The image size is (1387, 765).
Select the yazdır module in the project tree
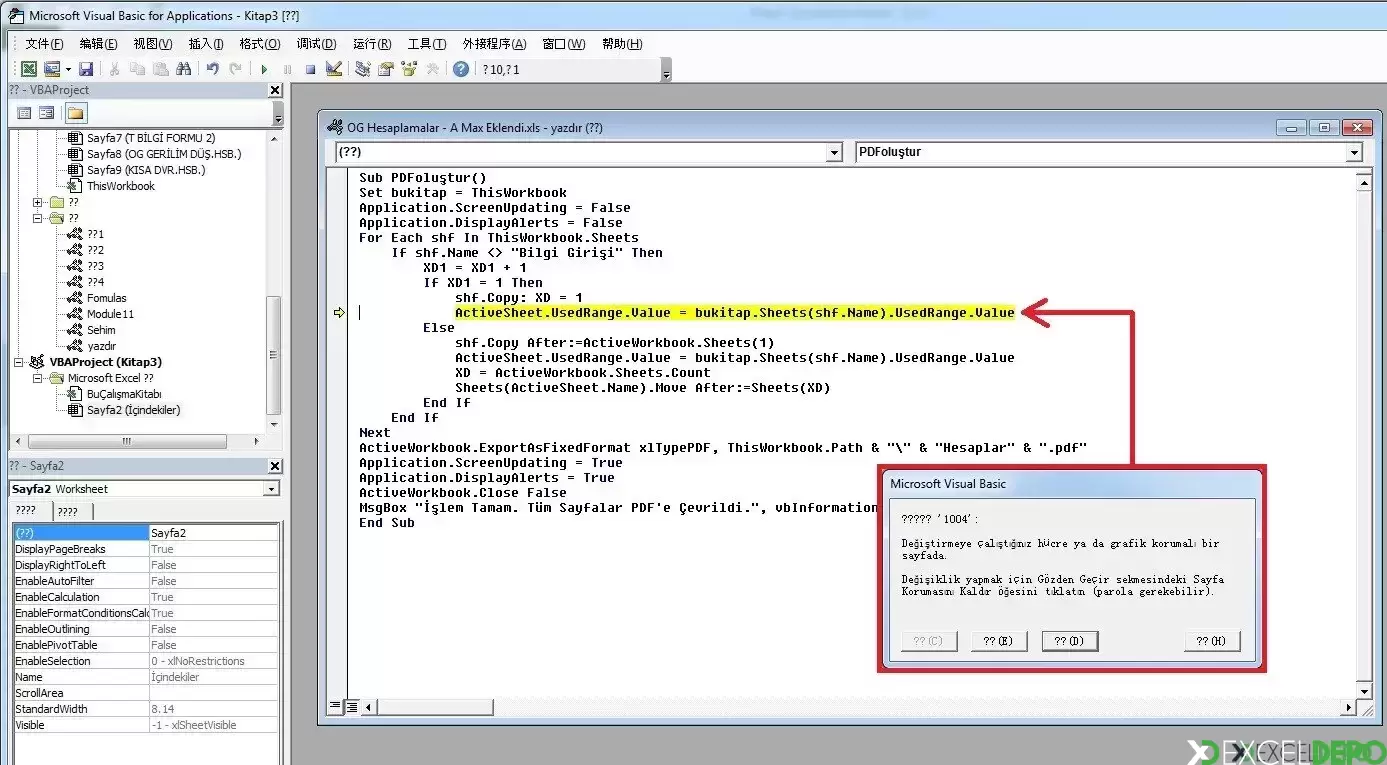tap(101, 346)
